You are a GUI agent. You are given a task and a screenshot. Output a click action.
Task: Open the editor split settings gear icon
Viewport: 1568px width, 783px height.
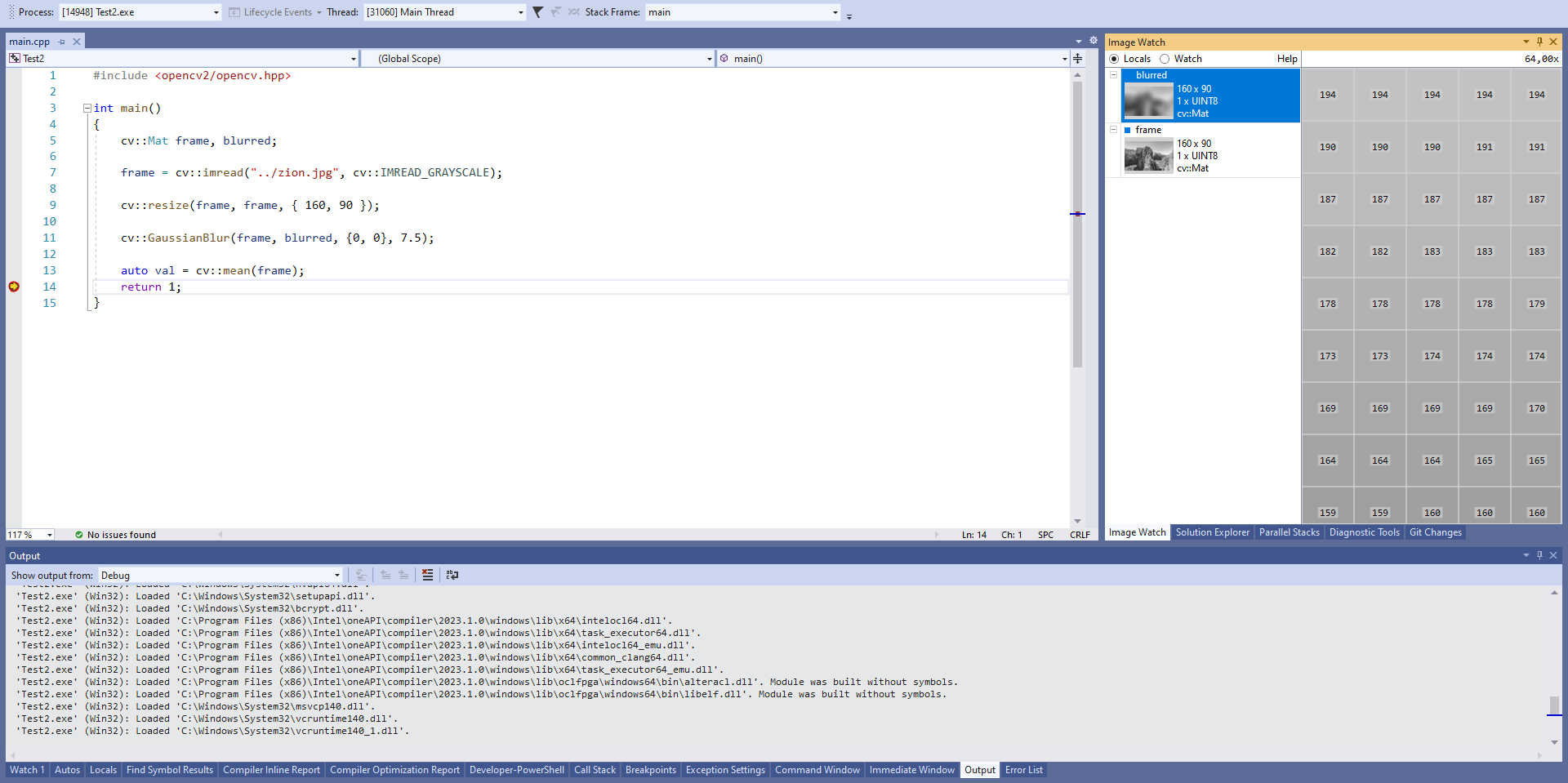click(1094, 39)
